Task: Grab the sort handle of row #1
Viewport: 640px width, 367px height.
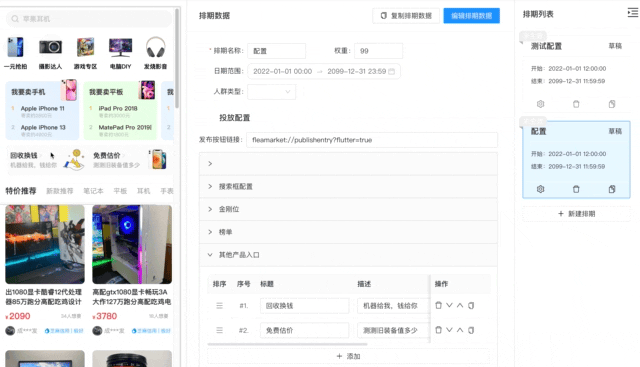Action: click(x=220, y=305)
